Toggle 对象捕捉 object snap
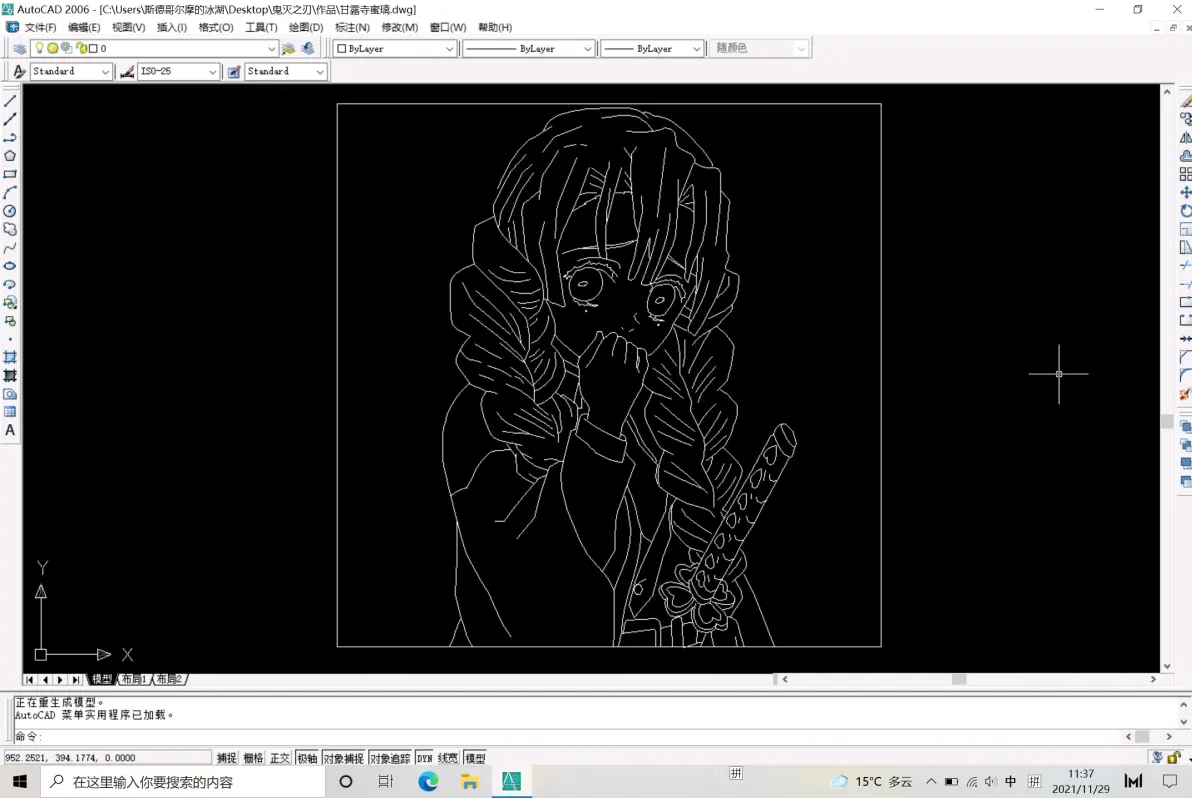Viewport: 1192px width, 798px height. point(344,758)
